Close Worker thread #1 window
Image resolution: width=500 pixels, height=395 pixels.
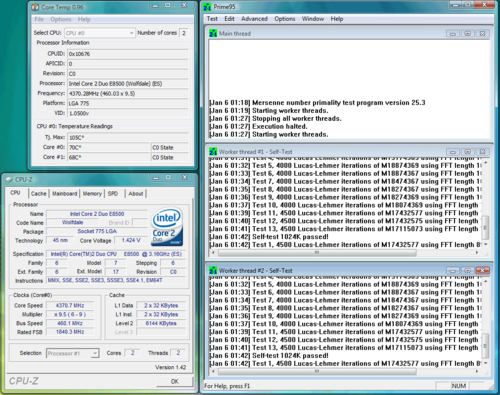pos(482,152)
